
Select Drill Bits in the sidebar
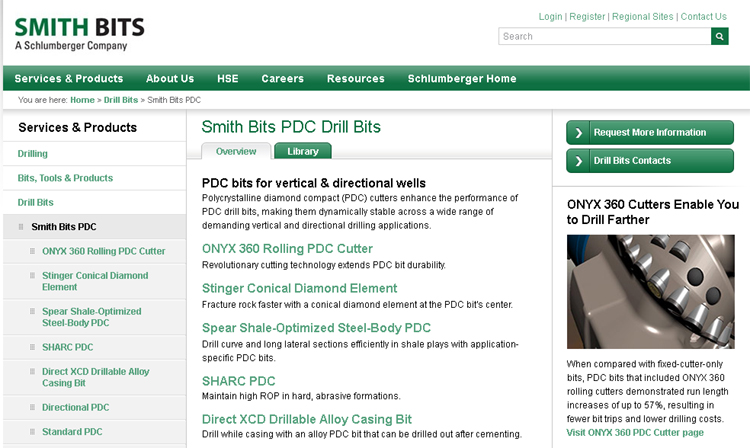pos(35,202)
